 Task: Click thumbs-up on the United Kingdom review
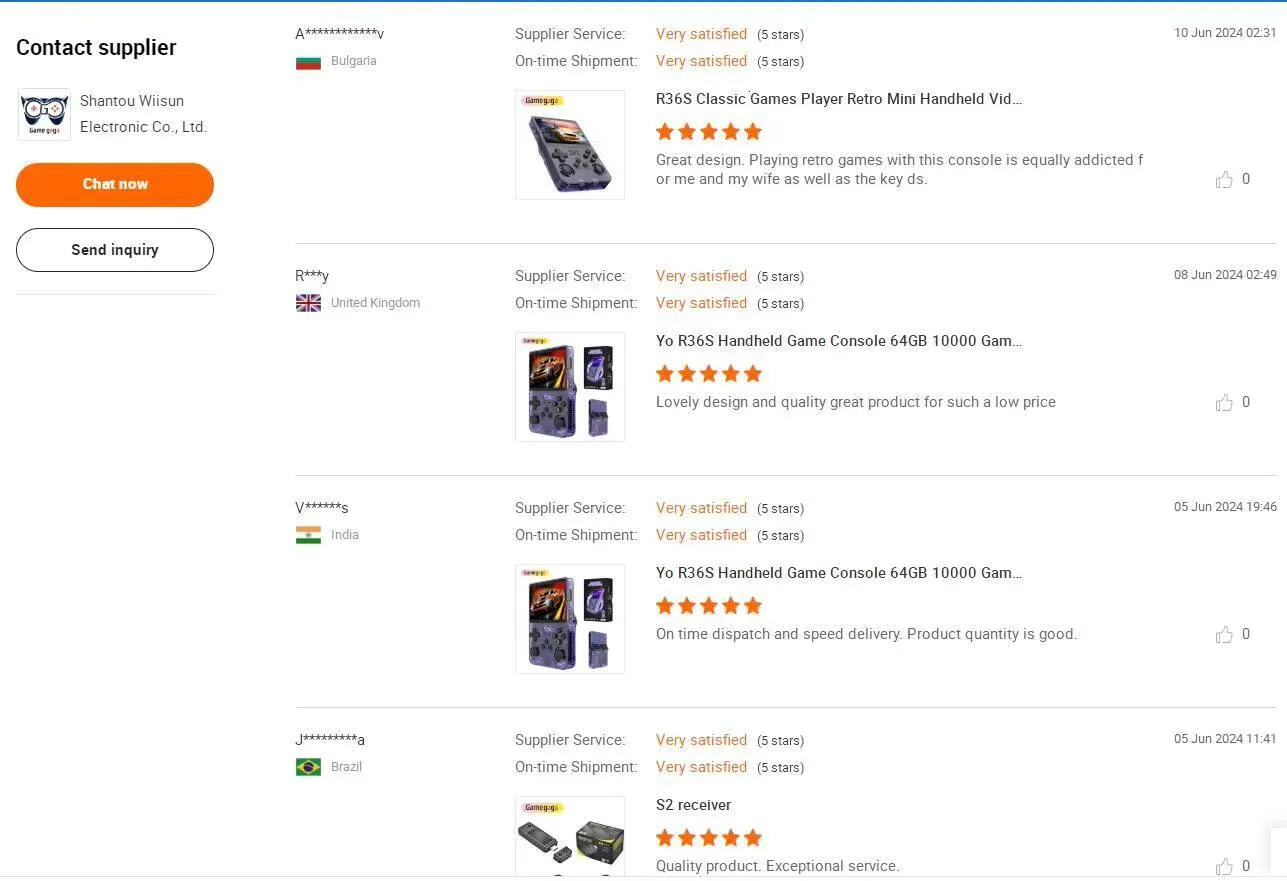tap(1224, 402)
